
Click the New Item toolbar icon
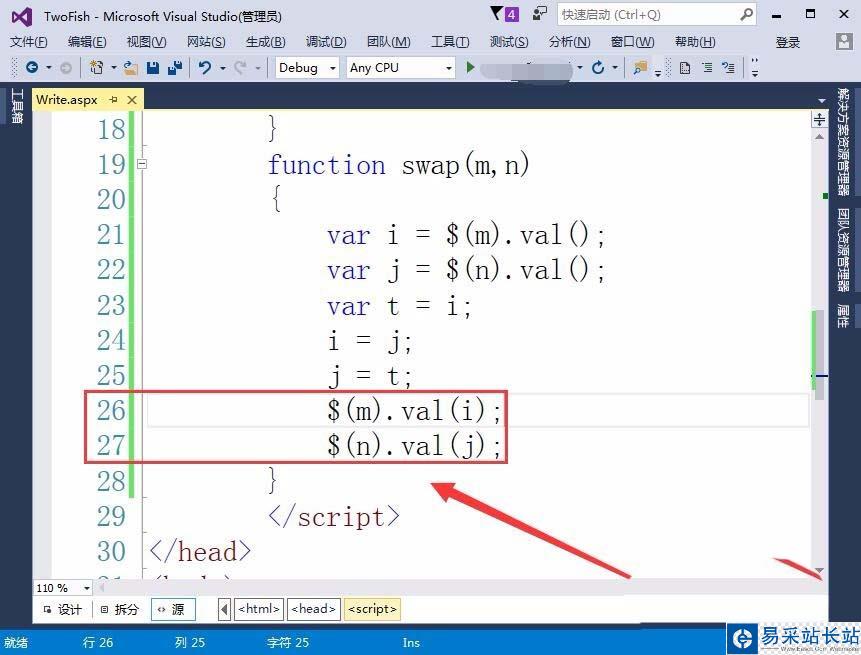[97, 68]
